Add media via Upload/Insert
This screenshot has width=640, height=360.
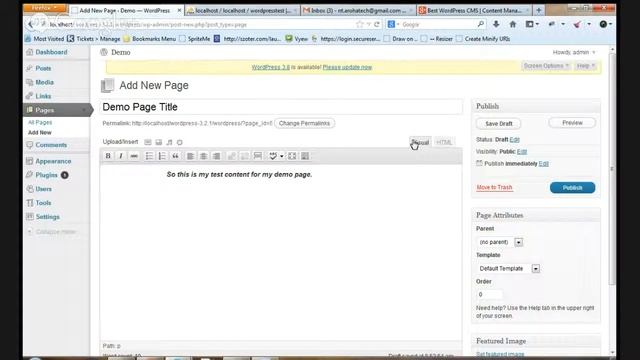tap(180, 142)
